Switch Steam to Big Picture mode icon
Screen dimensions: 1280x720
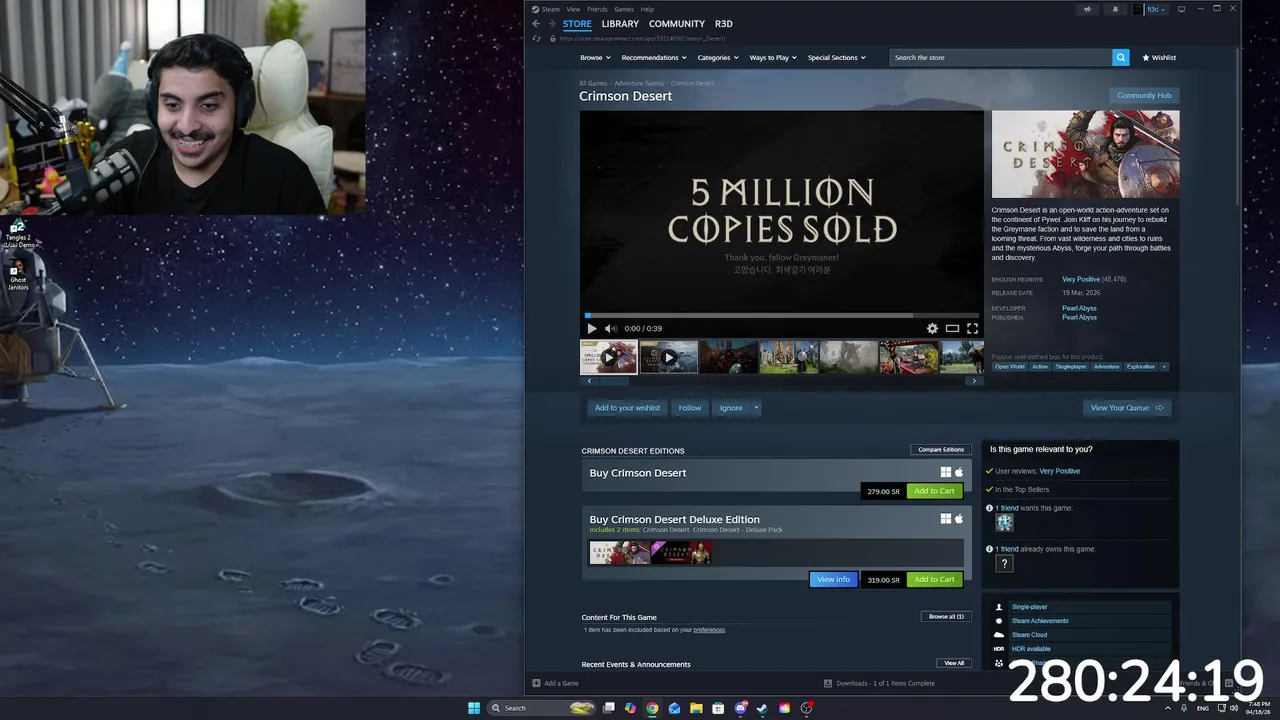point(1181,9)
